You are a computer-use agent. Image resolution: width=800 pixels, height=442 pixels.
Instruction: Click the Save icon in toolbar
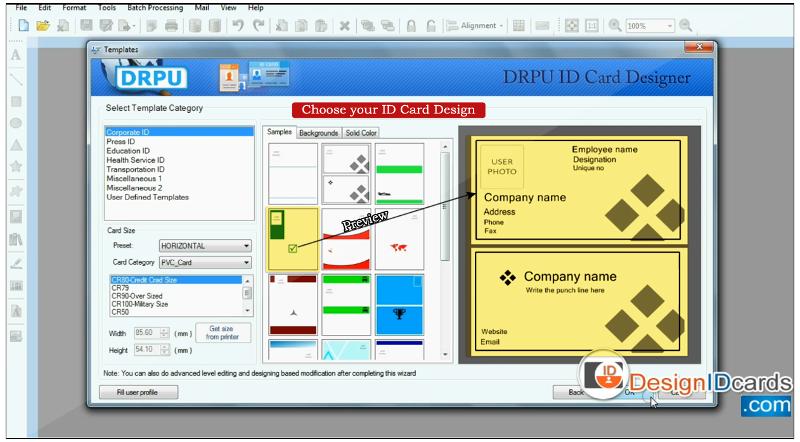pos(86,26)
